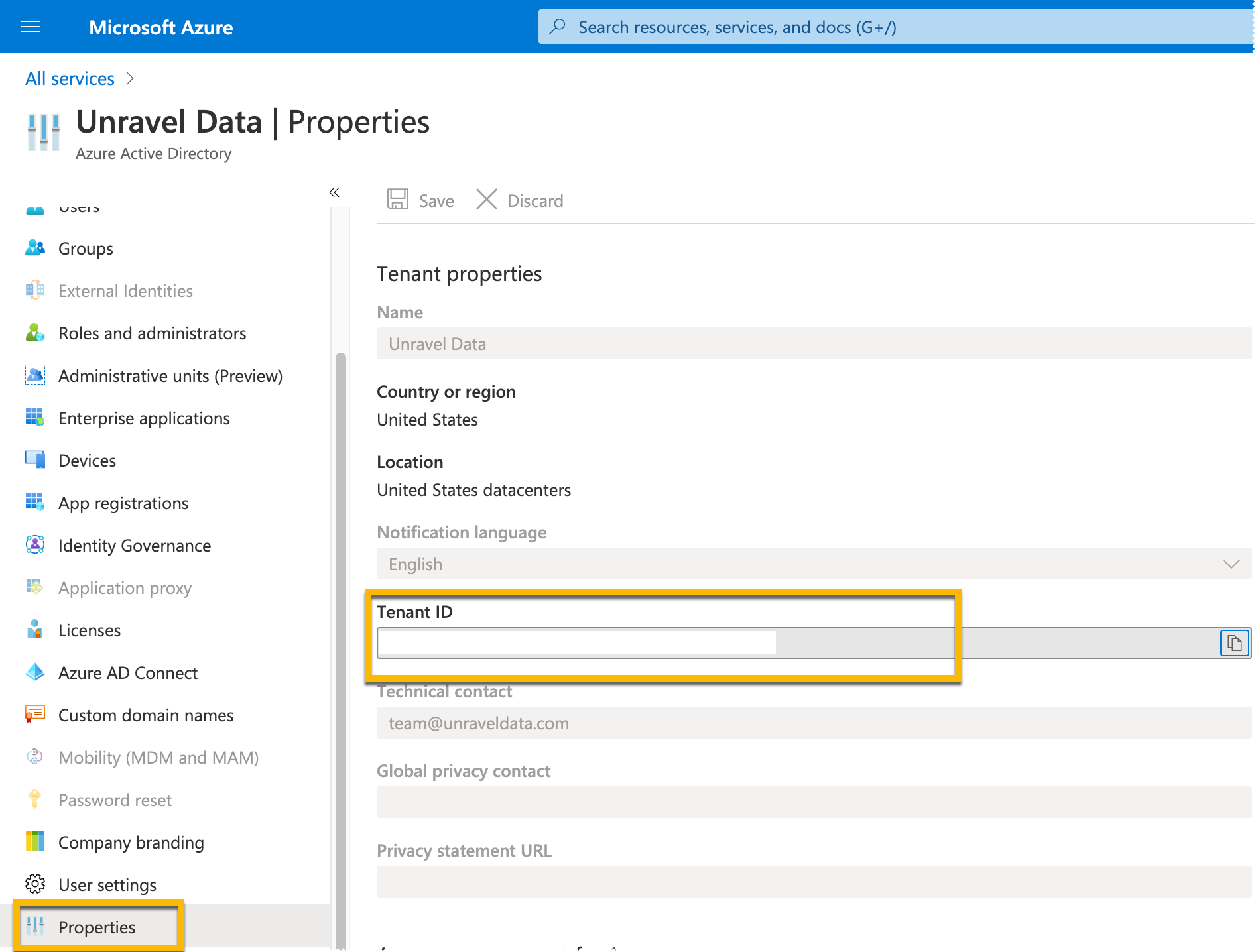The height and width of the screenshot is (952, 1256).
Task: Select Properties menu item
Action: (97, 927)
